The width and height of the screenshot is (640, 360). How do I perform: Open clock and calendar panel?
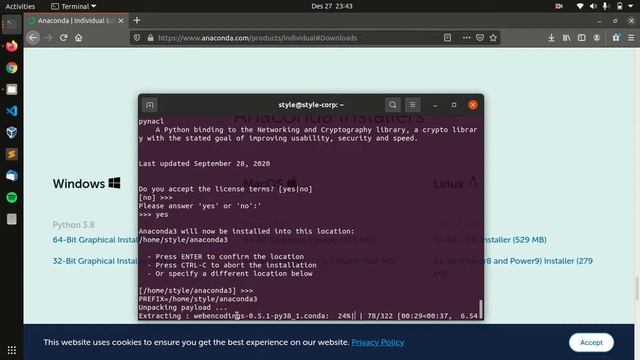[332, 6]
